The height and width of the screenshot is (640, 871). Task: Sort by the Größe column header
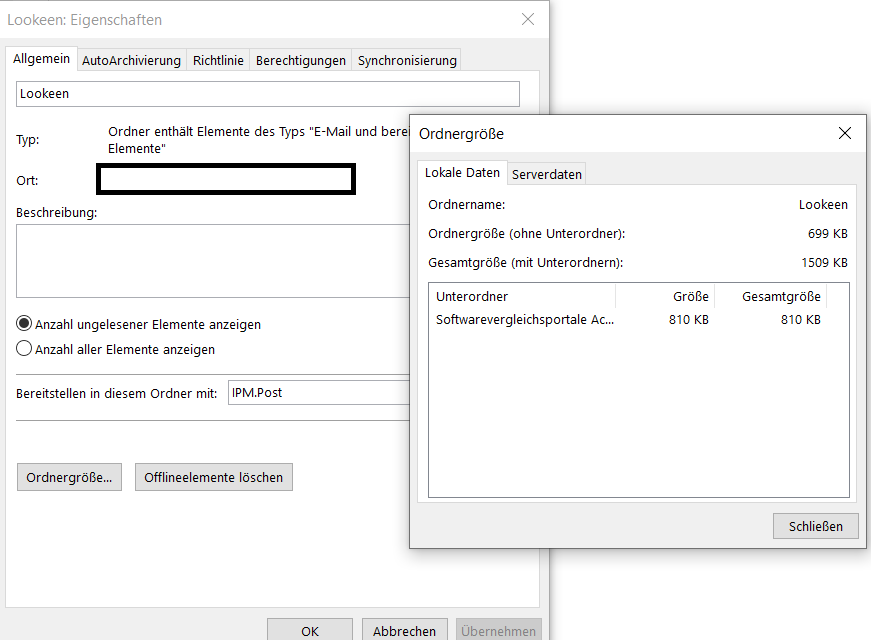coord(665,296)
